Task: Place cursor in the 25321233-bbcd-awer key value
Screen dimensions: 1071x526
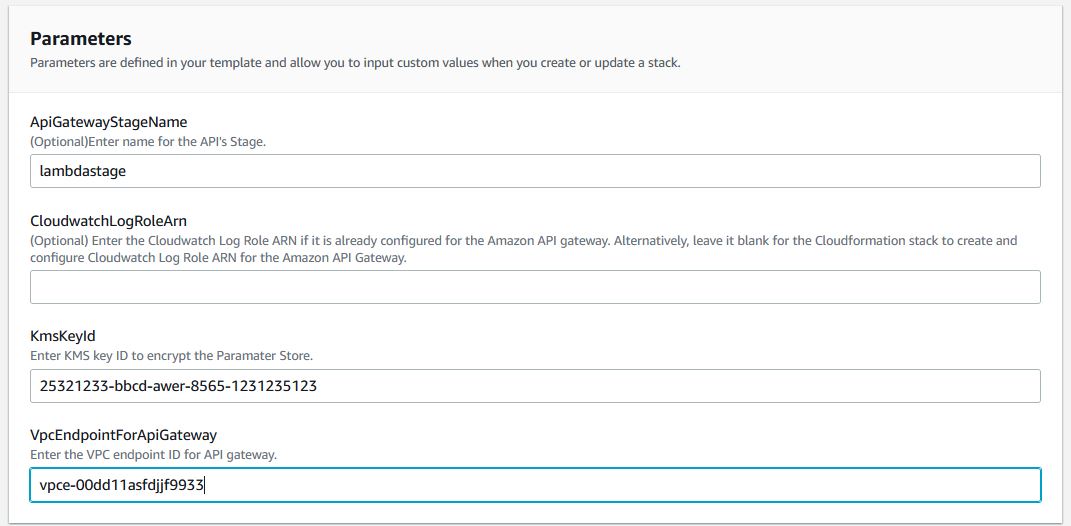Action: [178, 387]
